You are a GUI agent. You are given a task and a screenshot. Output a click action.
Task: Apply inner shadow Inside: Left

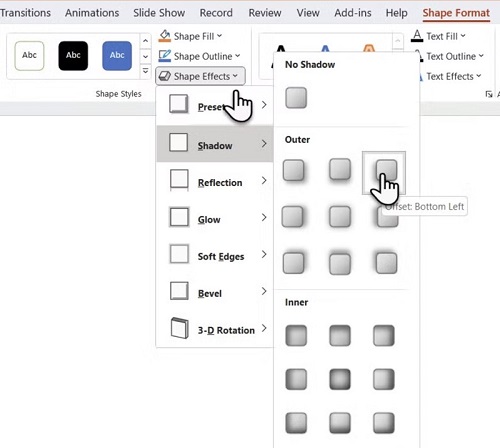pos(296,379)
